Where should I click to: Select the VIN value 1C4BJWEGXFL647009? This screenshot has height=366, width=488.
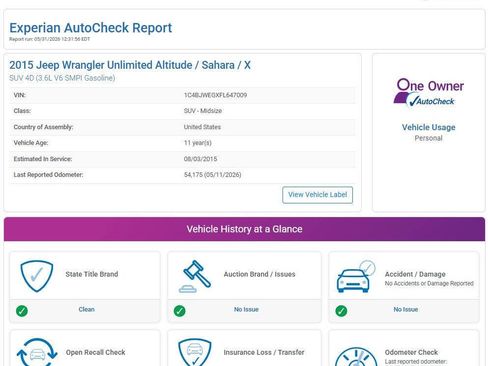(215, 95)
